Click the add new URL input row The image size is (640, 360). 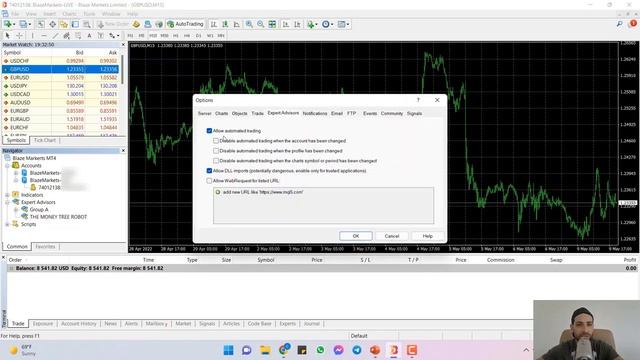323,192
